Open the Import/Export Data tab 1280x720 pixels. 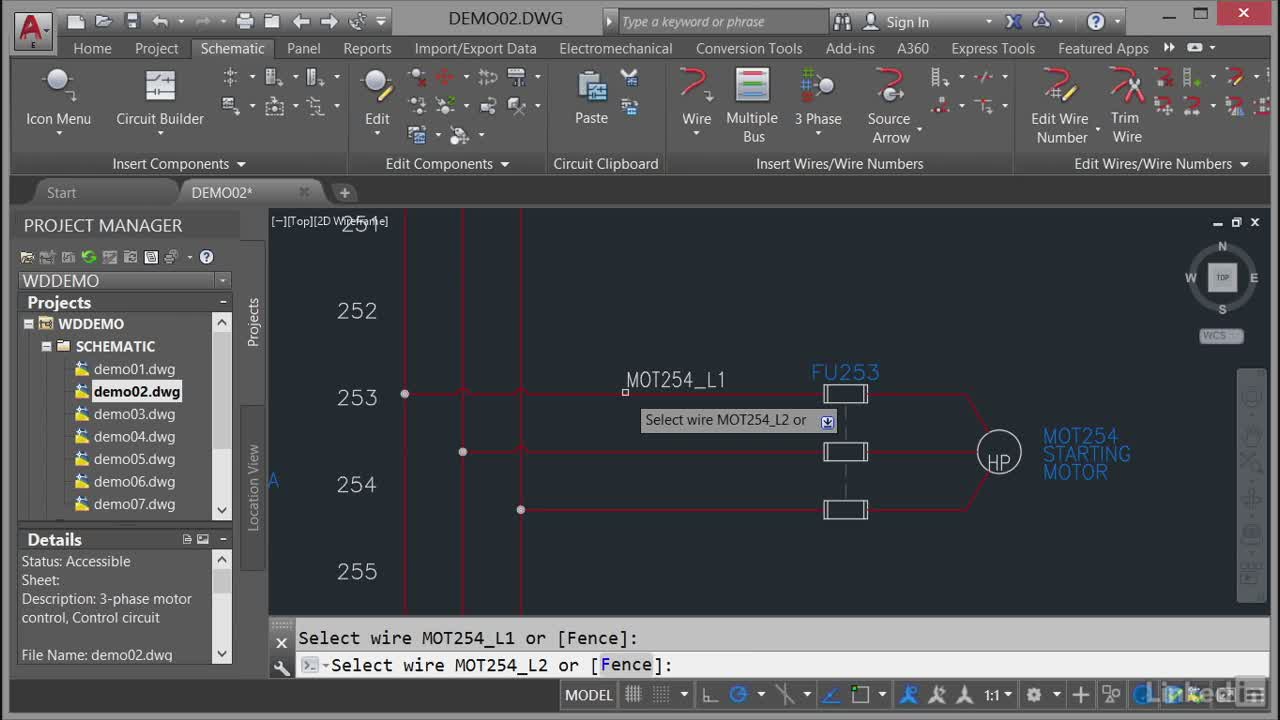[x=475, y=48]
